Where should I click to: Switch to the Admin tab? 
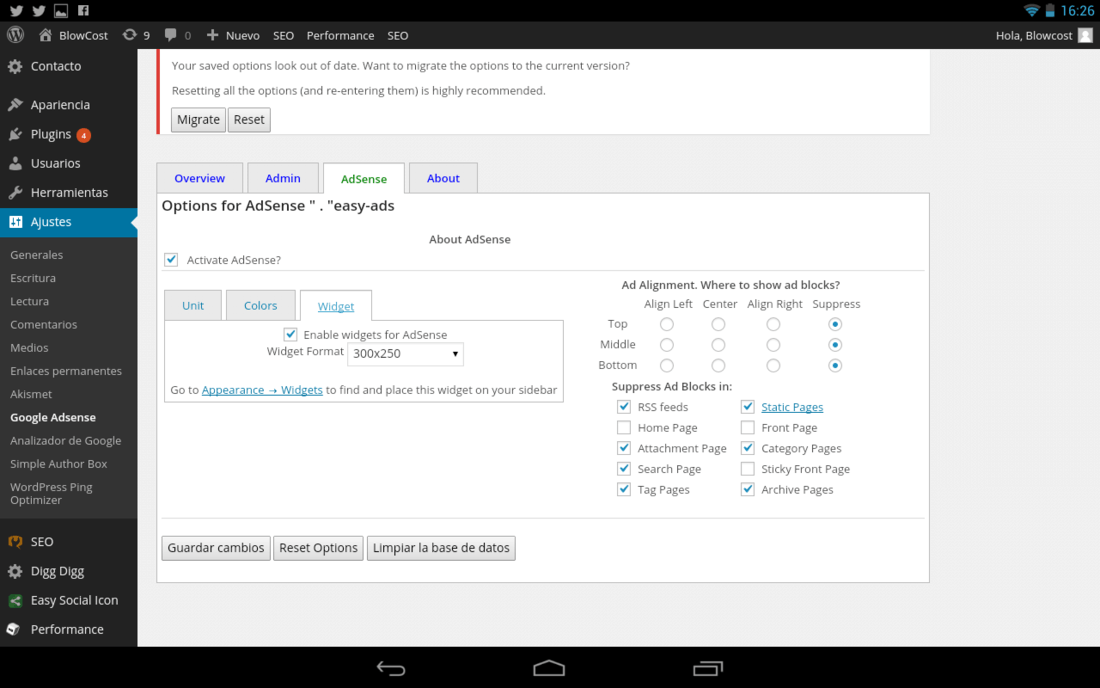point(283,178)
